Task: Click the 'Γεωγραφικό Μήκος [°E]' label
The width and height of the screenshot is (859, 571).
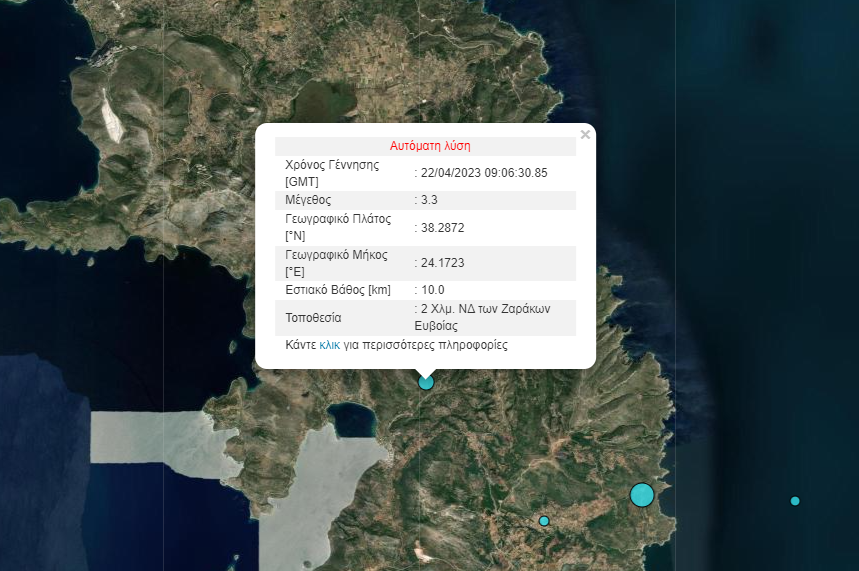Action: [336, 263]
